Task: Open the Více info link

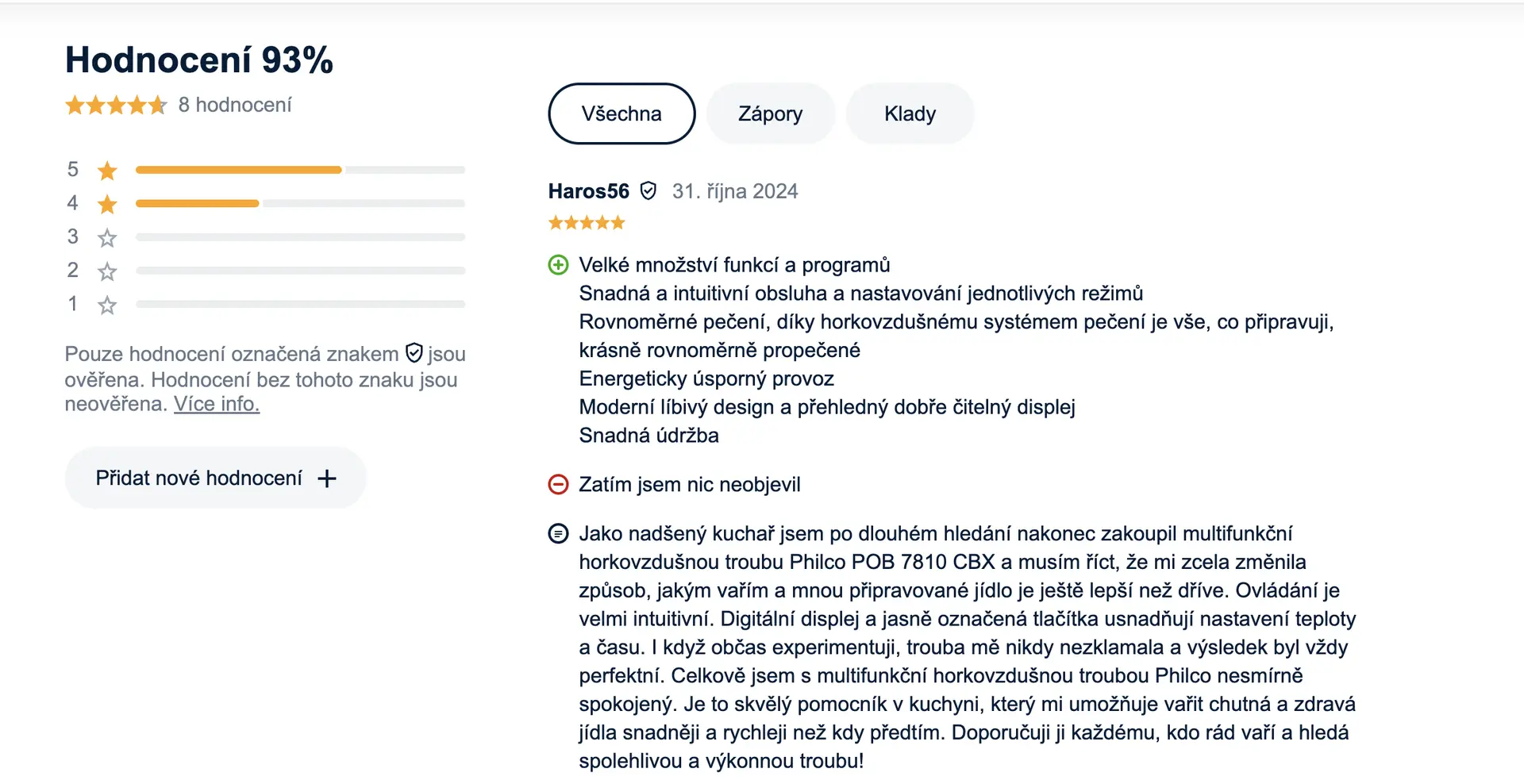Action: click(217, 404)
